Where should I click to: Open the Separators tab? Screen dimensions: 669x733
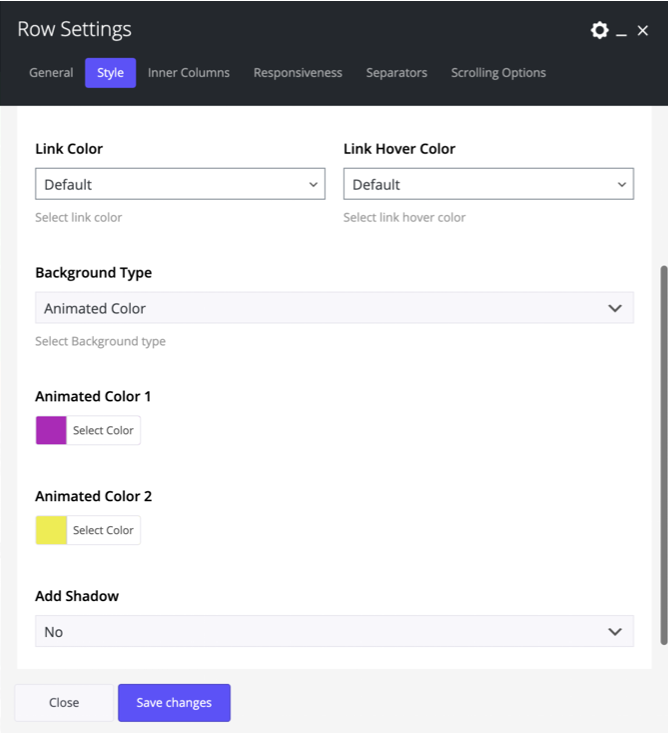click(x=396, y=73)
